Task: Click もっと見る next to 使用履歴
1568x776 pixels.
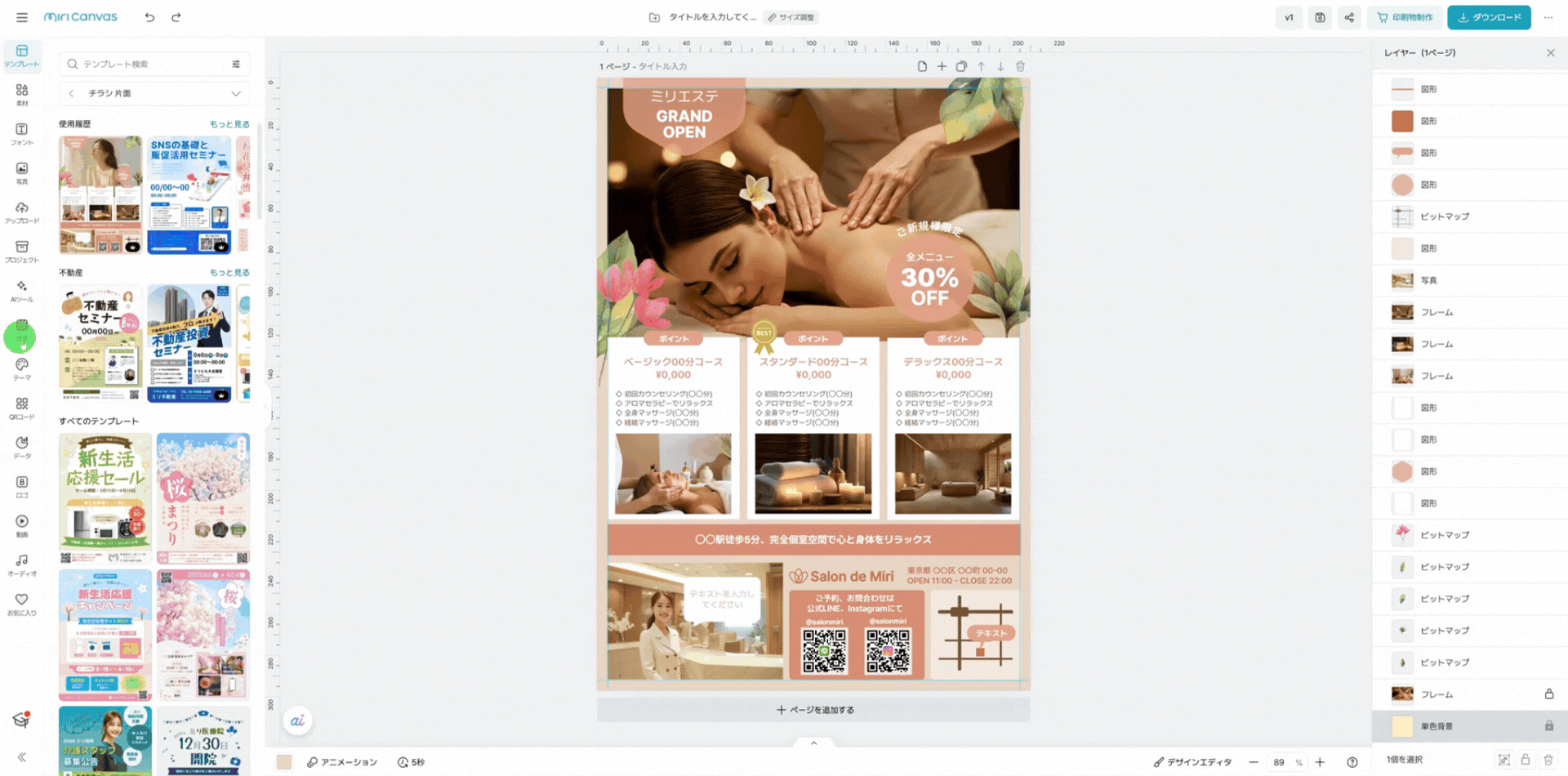Action: tap(229, 124)
